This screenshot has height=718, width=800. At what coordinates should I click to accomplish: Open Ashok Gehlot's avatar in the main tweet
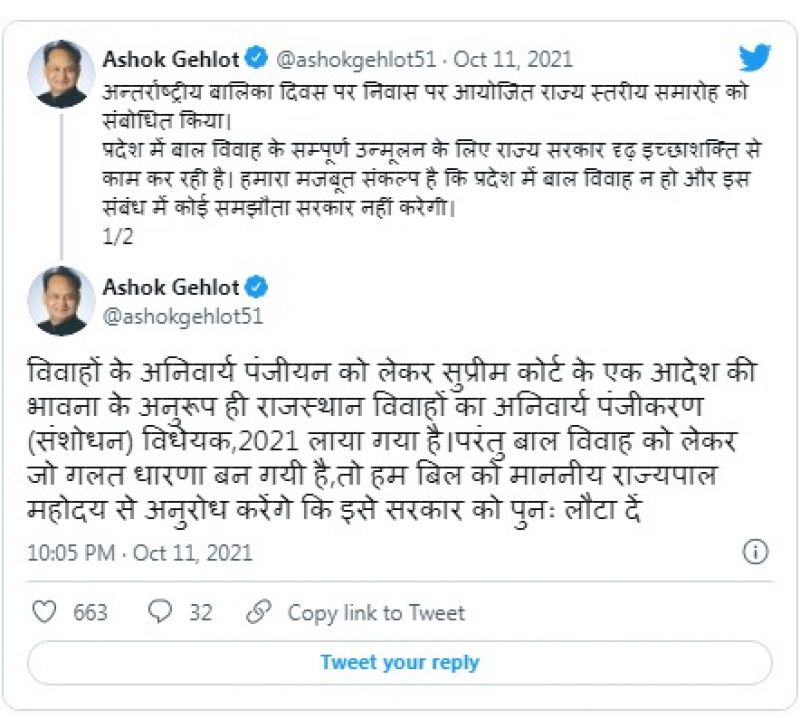61,301
